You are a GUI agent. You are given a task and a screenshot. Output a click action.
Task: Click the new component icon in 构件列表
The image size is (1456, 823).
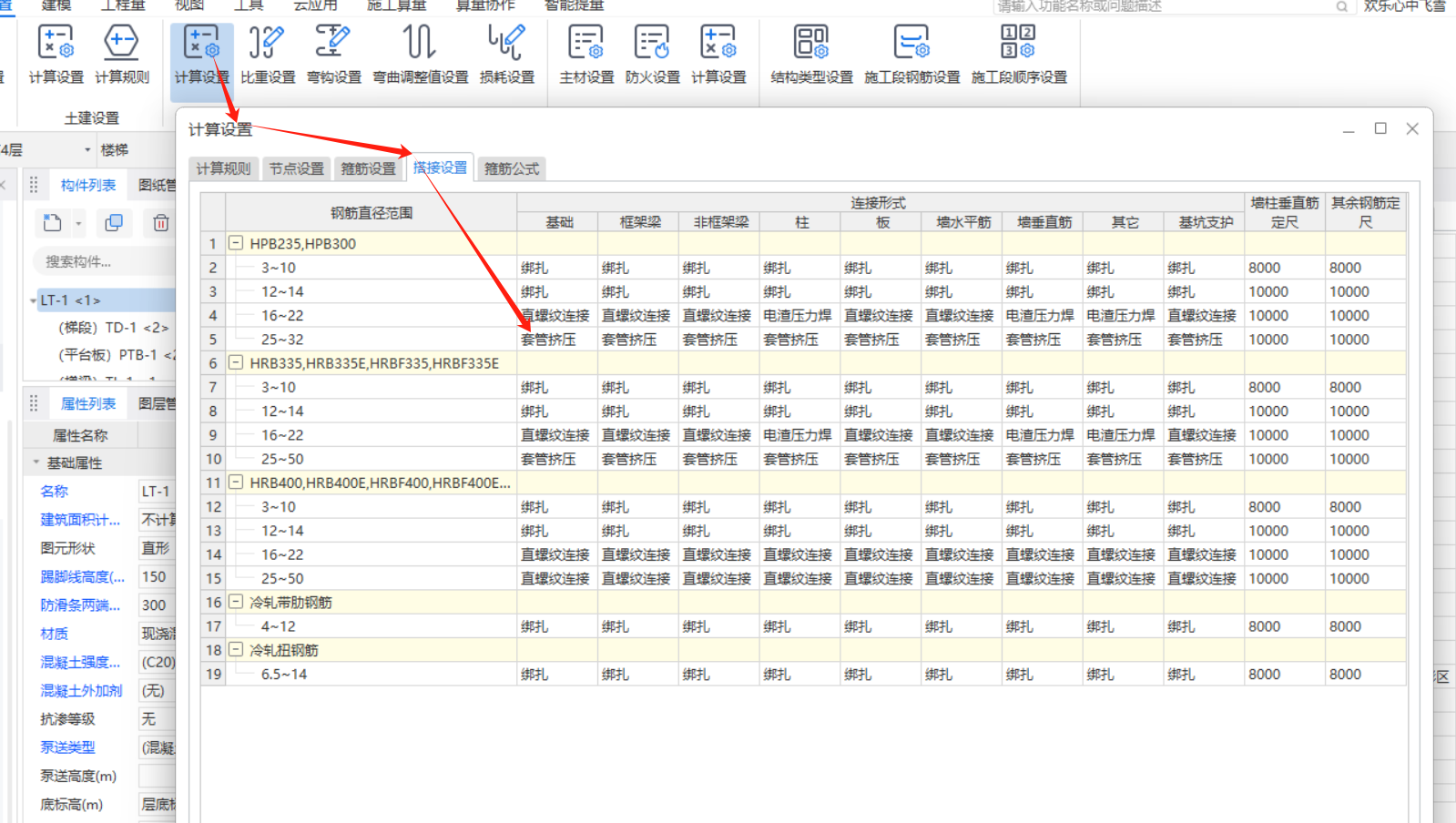coord(52,222)
